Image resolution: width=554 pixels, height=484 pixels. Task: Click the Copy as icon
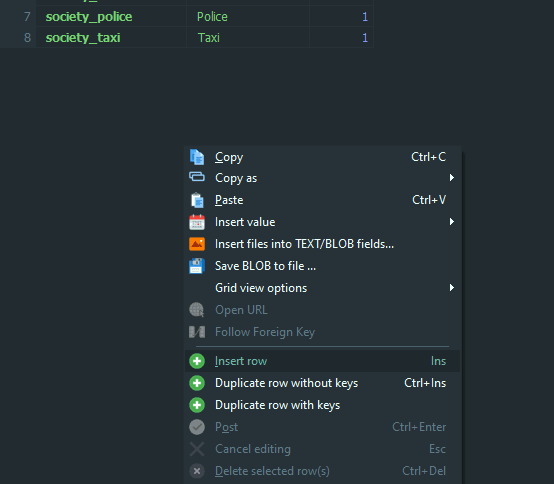(x=197, y=176)
